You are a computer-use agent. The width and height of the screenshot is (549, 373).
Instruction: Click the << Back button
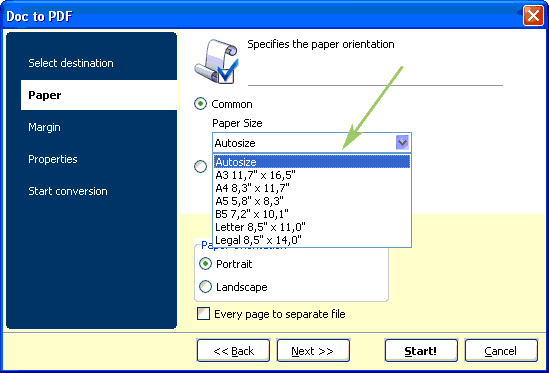(234, 351)
